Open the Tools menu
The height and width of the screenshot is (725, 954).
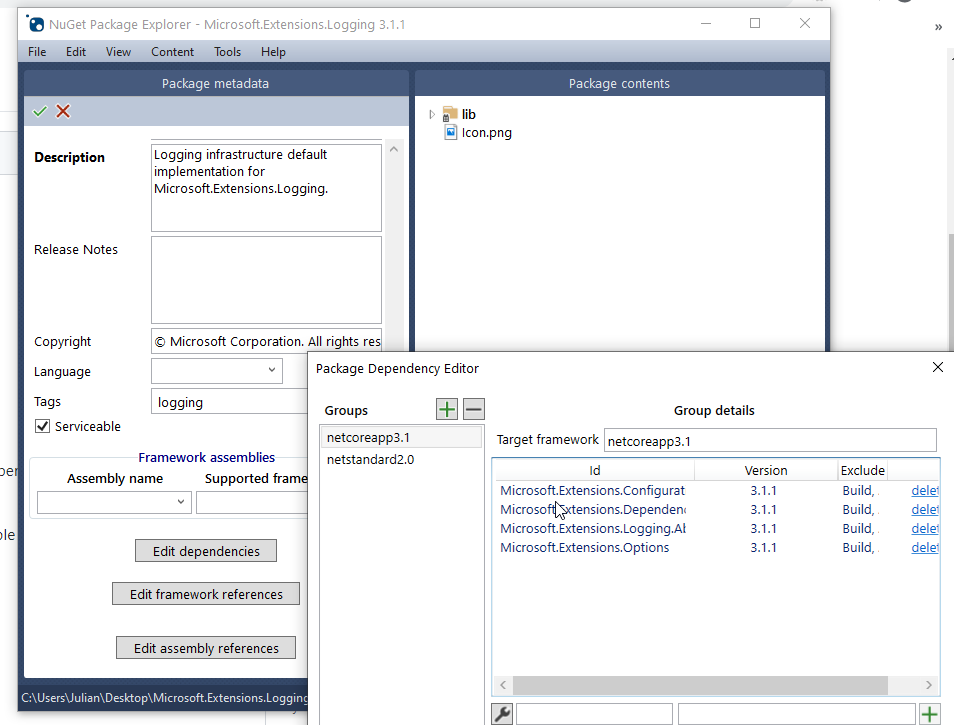(x=227, y=52)
